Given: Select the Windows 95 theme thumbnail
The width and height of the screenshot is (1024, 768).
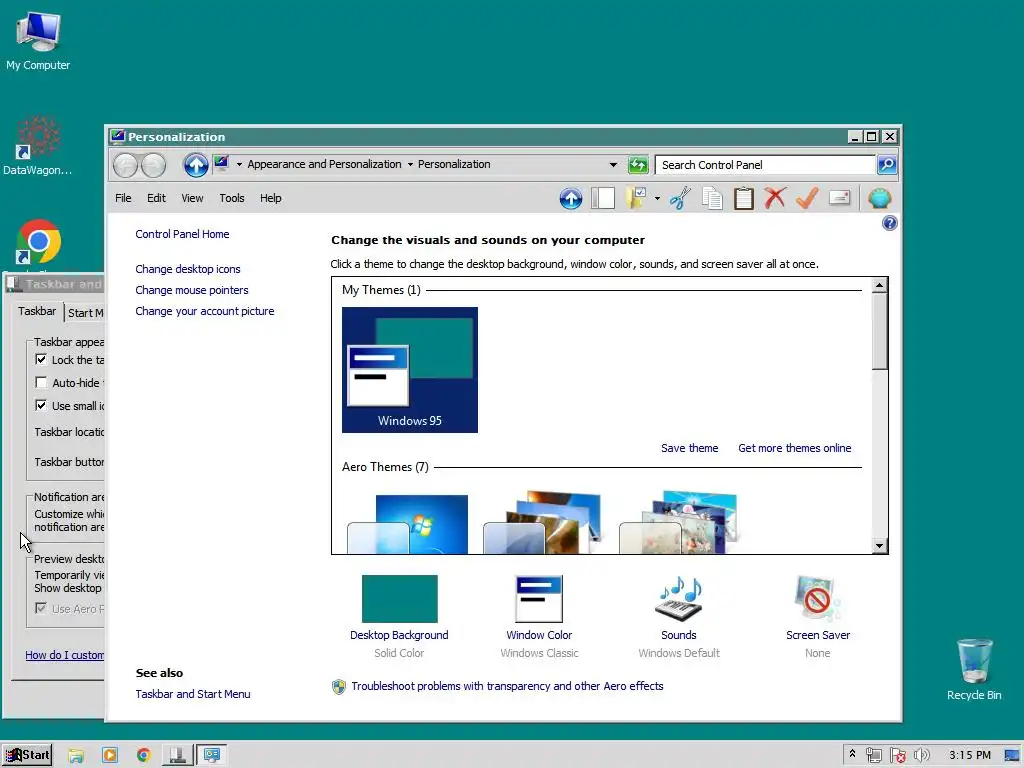Looking at the screenshot, I should pos(409,370).
